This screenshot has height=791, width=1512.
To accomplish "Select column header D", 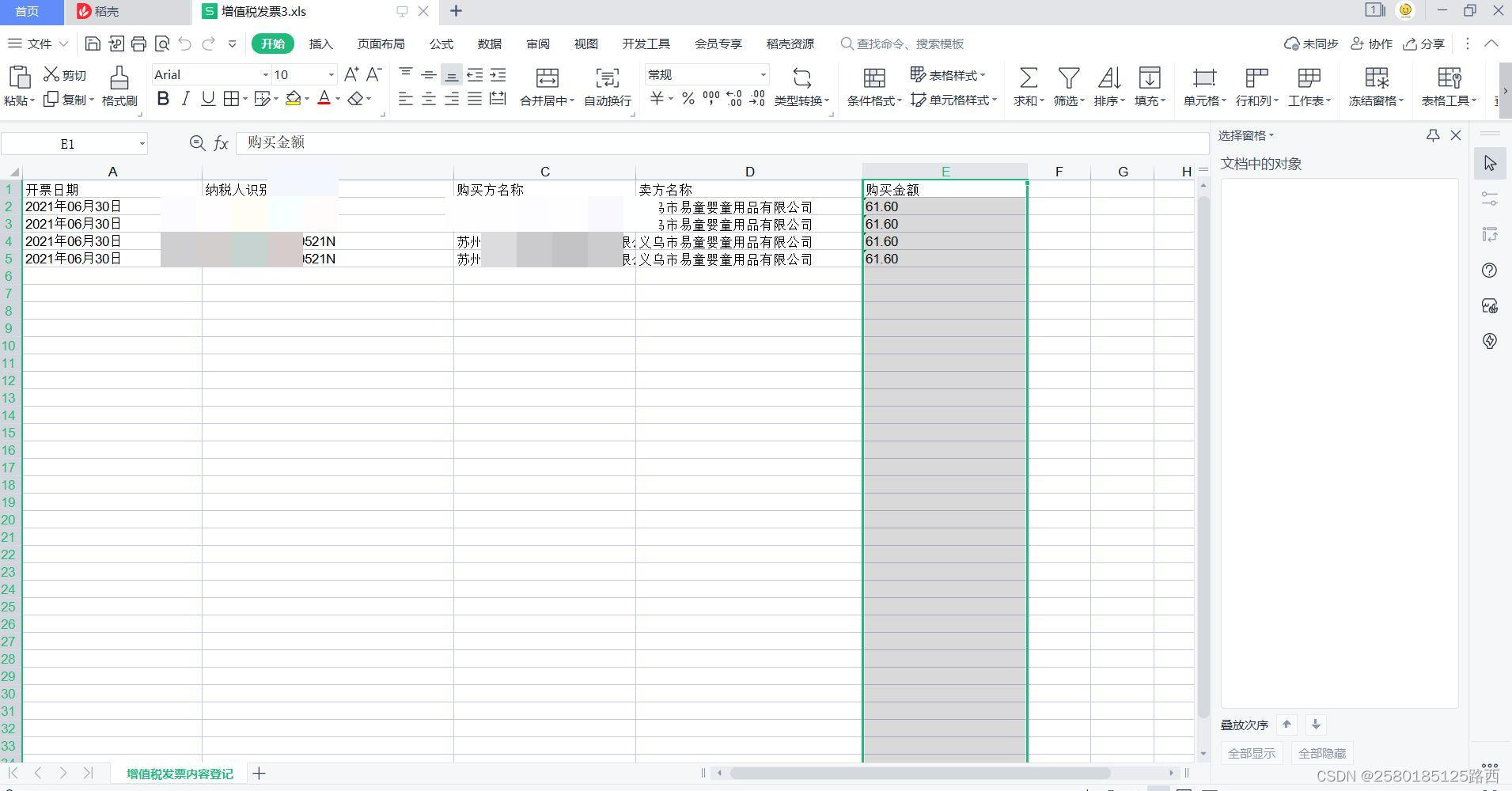I will [x=749, y=172].
